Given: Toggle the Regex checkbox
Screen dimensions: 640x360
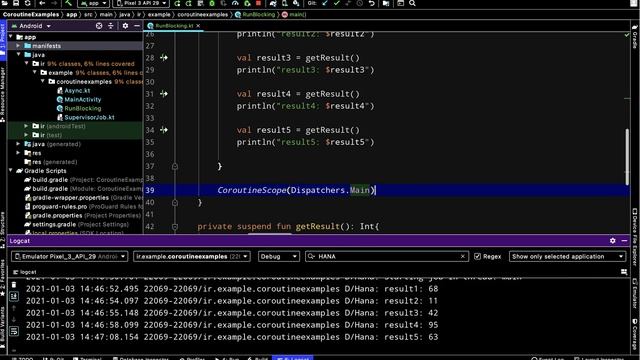Looking at the screenshot, I should pyautogui.click(x=478, y=256).
